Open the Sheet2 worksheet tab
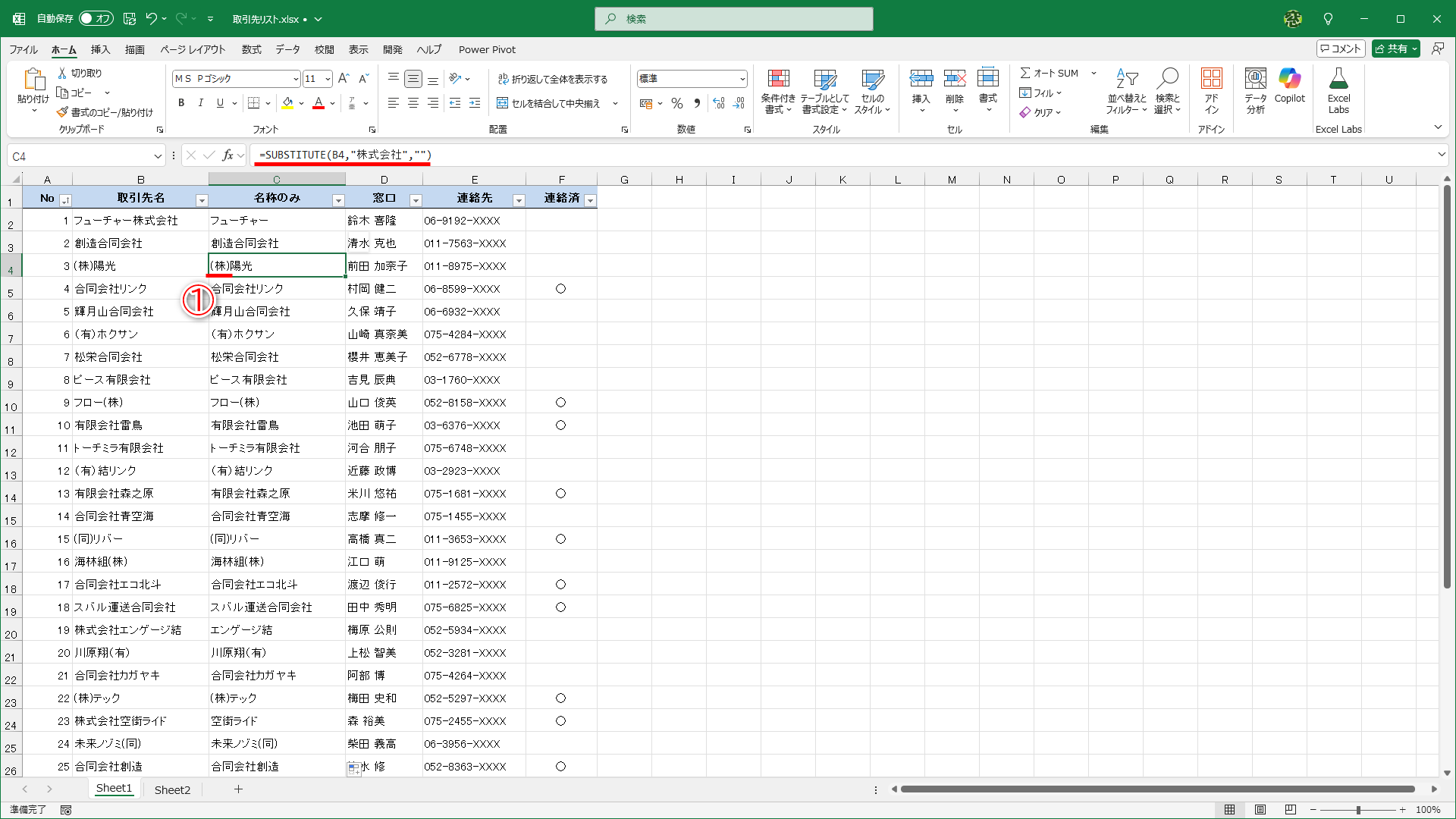 (172, 789)
